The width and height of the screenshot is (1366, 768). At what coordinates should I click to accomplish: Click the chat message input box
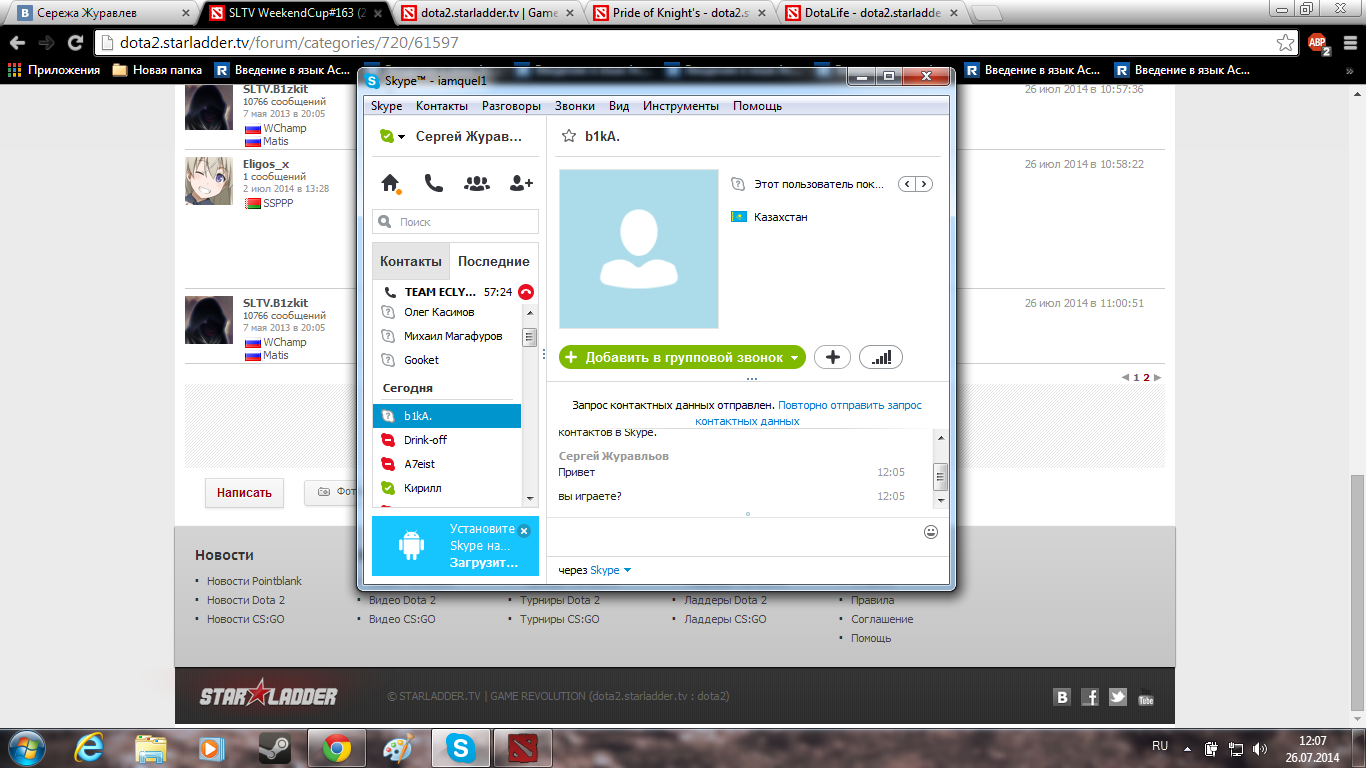[x=735, y=533]
